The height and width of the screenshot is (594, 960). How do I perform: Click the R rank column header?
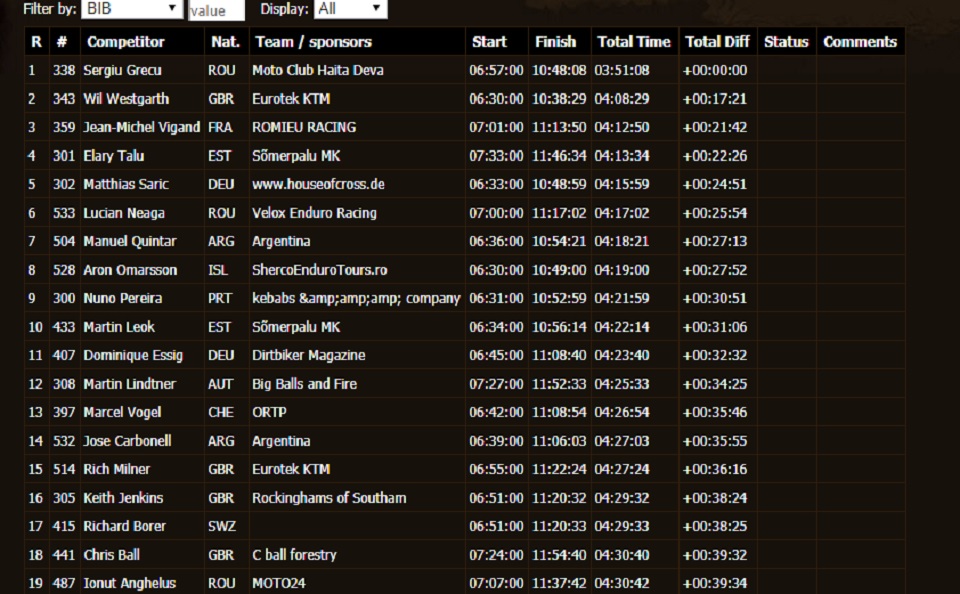click(36, 42)
